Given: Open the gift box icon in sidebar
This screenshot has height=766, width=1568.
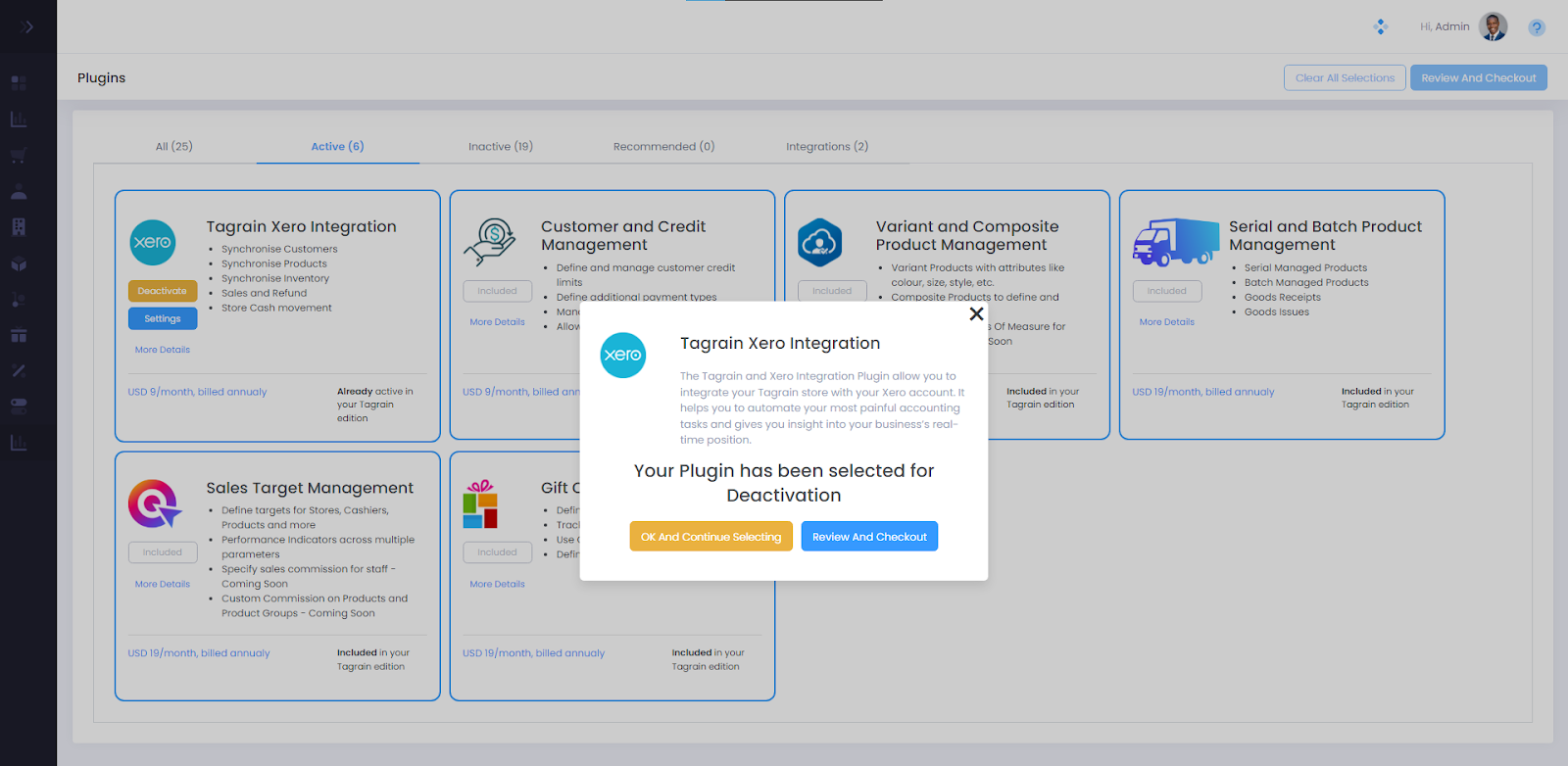Looking at the screenshot, I should tap(19, 335).
